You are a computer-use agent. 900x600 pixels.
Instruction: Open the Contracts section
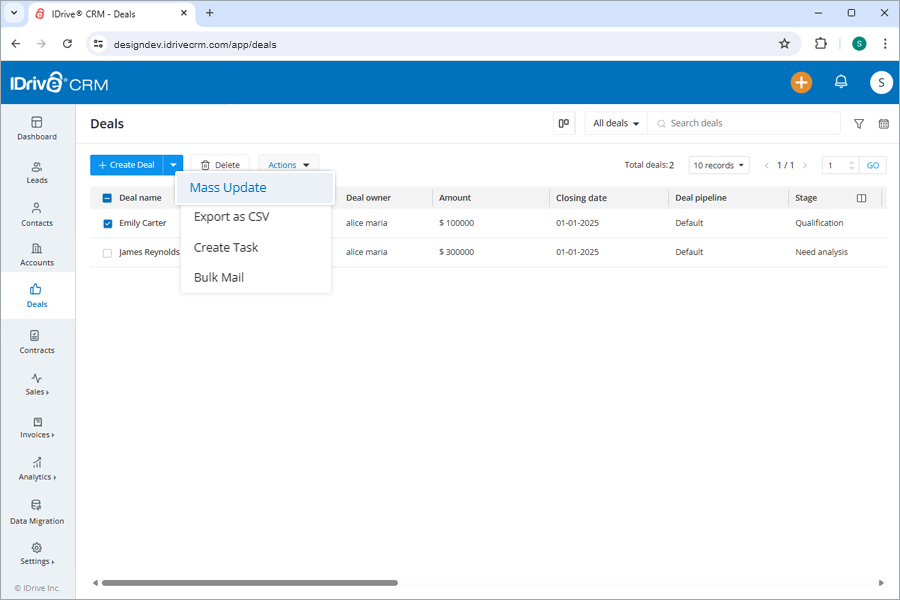tap(37, 342)
